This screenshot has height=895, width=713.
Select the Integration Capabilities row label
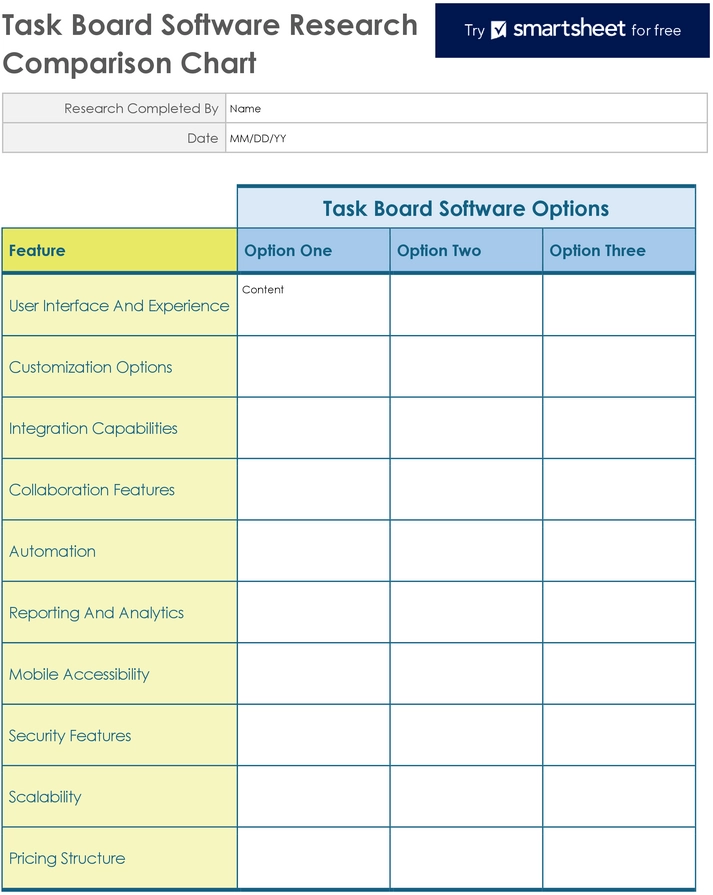coord(119,428)
